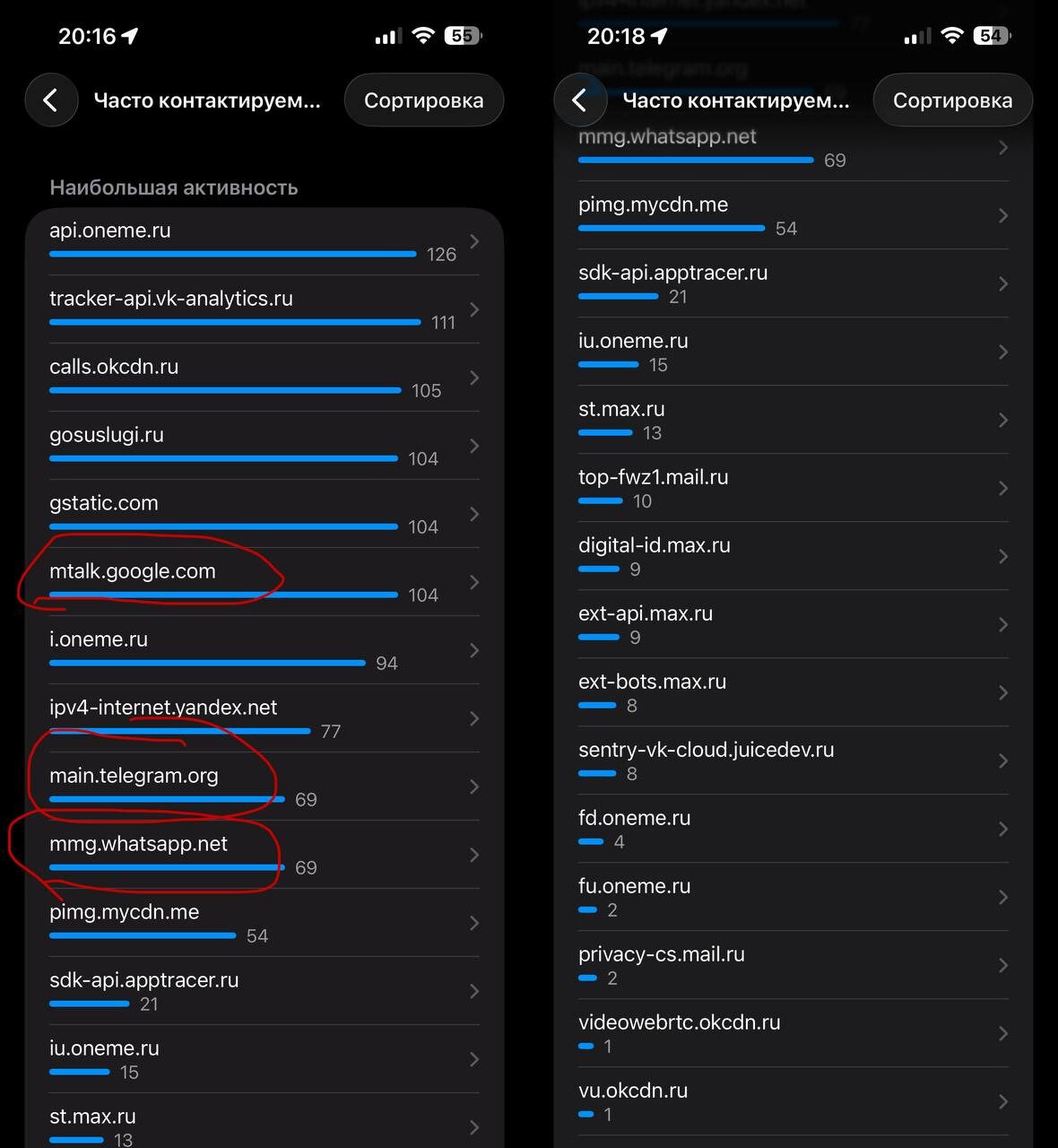The width and height of the screenshot is (1058, 1148).
Task: Open the Сортировка menu on the left screen
Action: click(x=423, y=100)
